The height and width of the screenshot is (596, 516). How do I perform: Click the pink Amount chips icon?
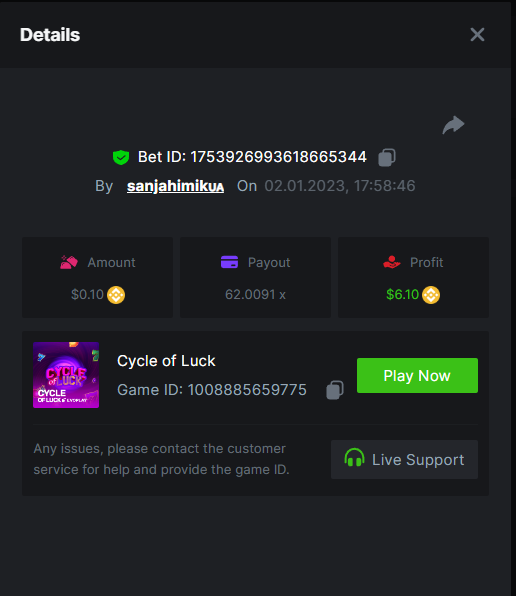point(69,262)
